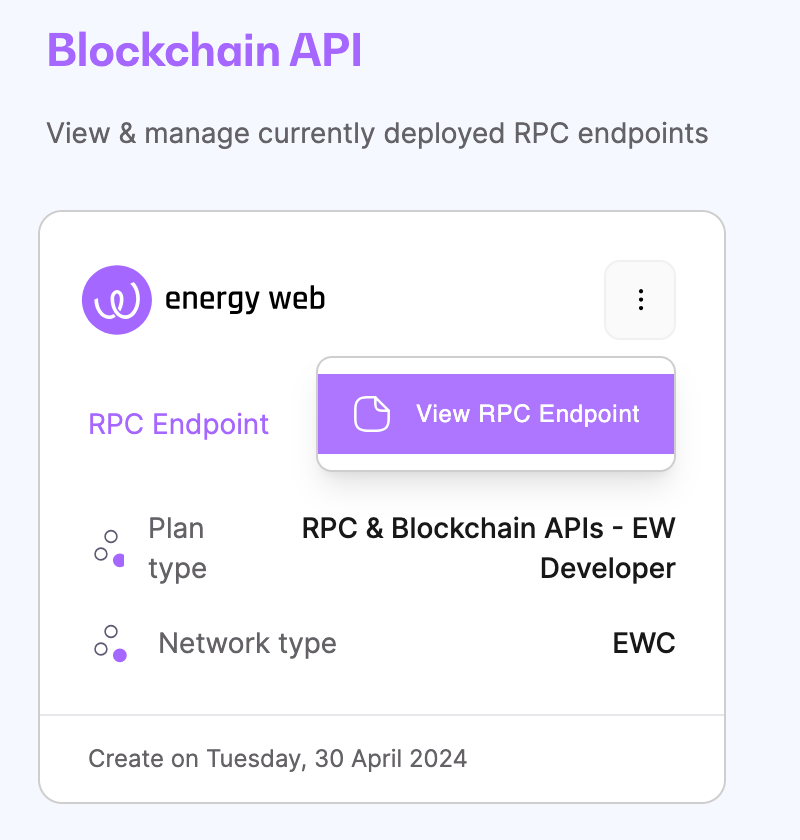This screenshot has width=800, height=840.
Task: Click the "Developer" plan tier text
Action: pos(607,568)
